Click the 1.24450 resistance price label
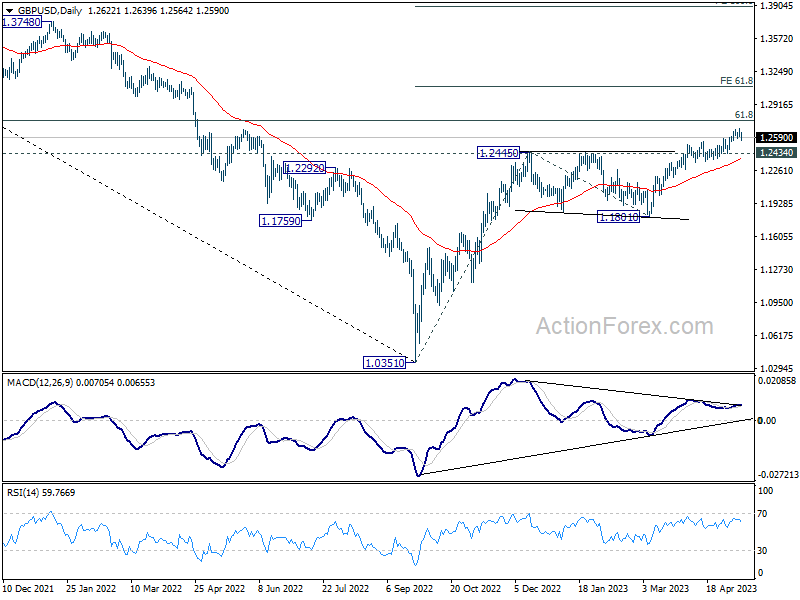The image size is (800, 600). (498, 153)
